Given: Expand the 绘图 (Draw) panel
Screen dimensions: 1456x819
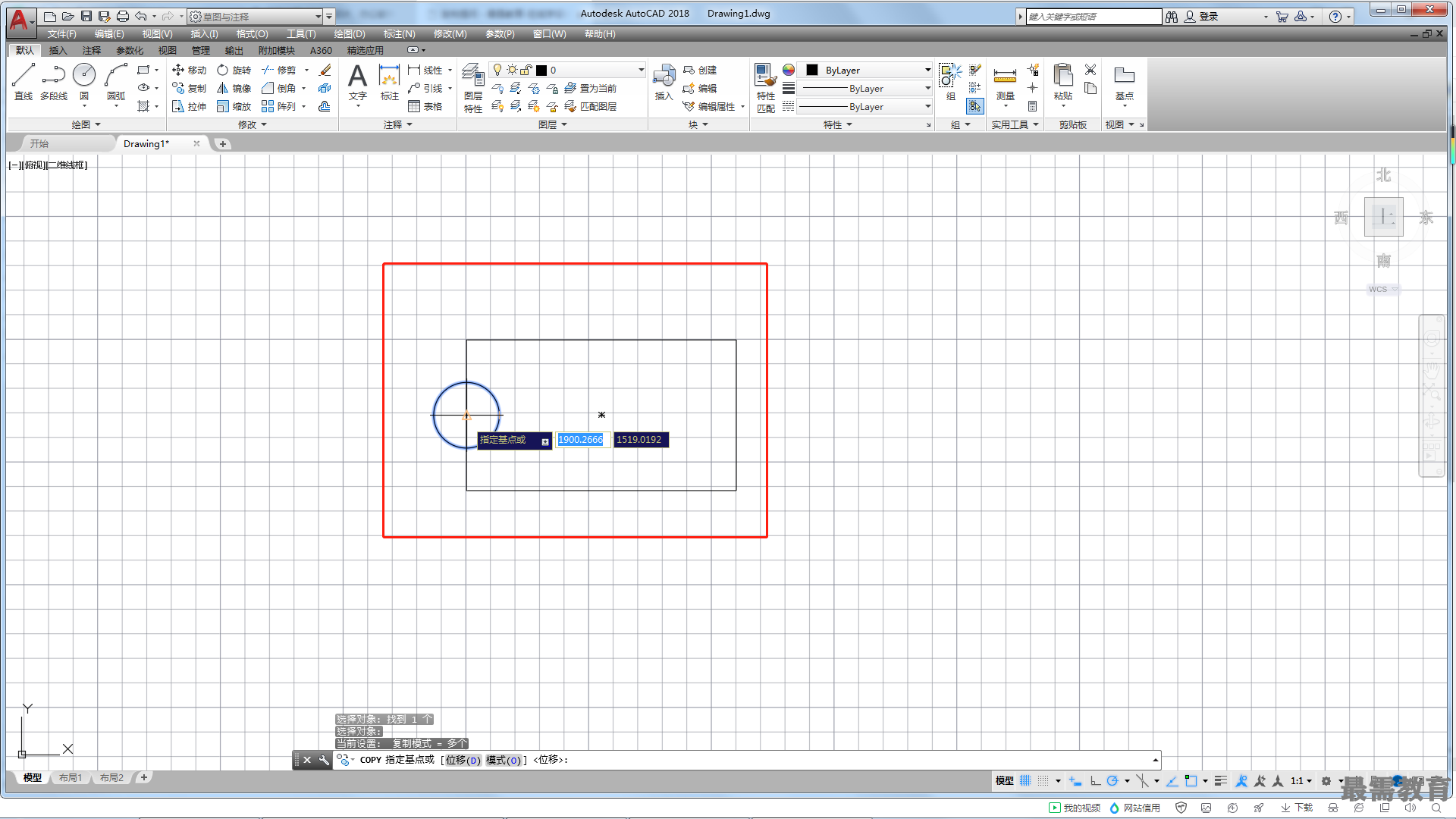Looking at the screenshot, I should click(86, 124).
